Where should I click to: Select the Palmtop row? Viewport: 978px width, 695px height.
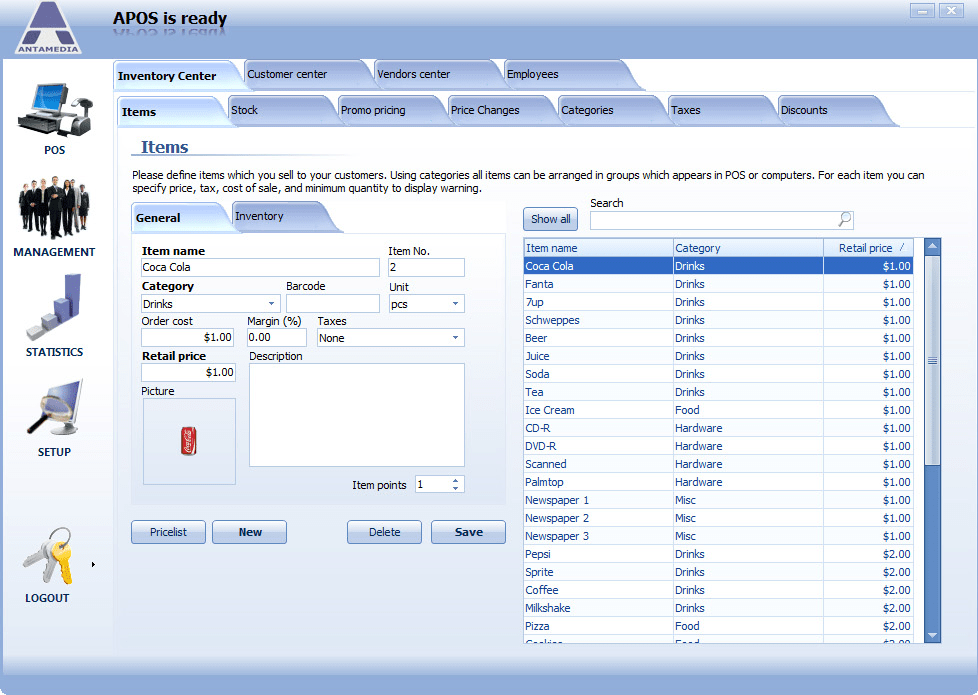click(x=718, y=482)
